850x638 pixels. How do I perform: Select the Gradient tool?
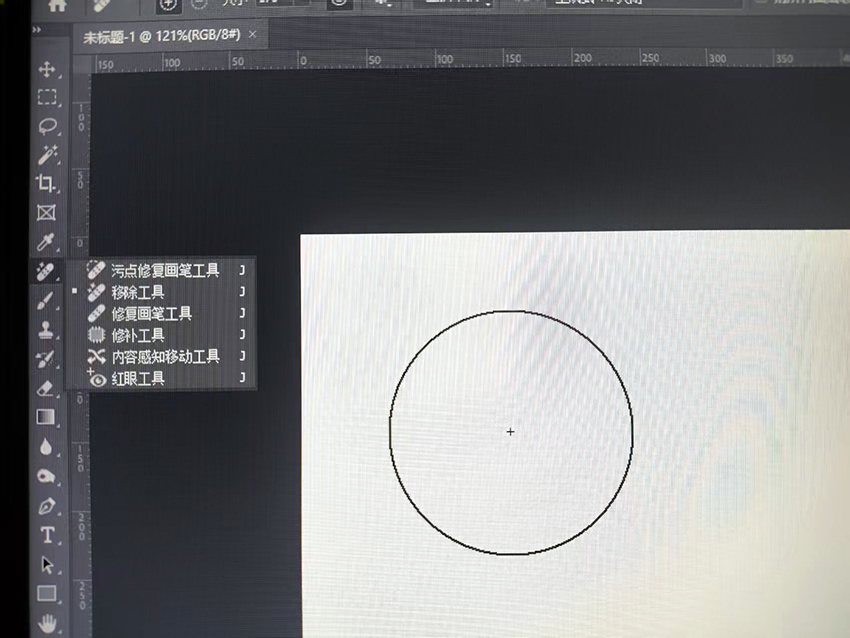[46, 417]
